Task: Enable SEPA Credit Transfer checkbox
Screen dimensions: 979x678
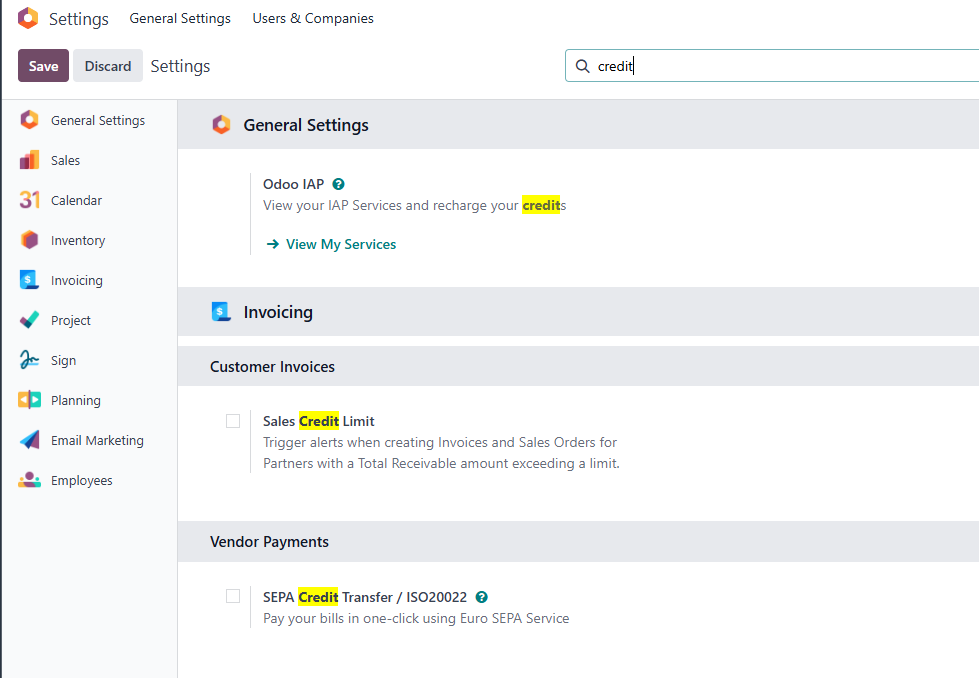Action: point(233,596)
